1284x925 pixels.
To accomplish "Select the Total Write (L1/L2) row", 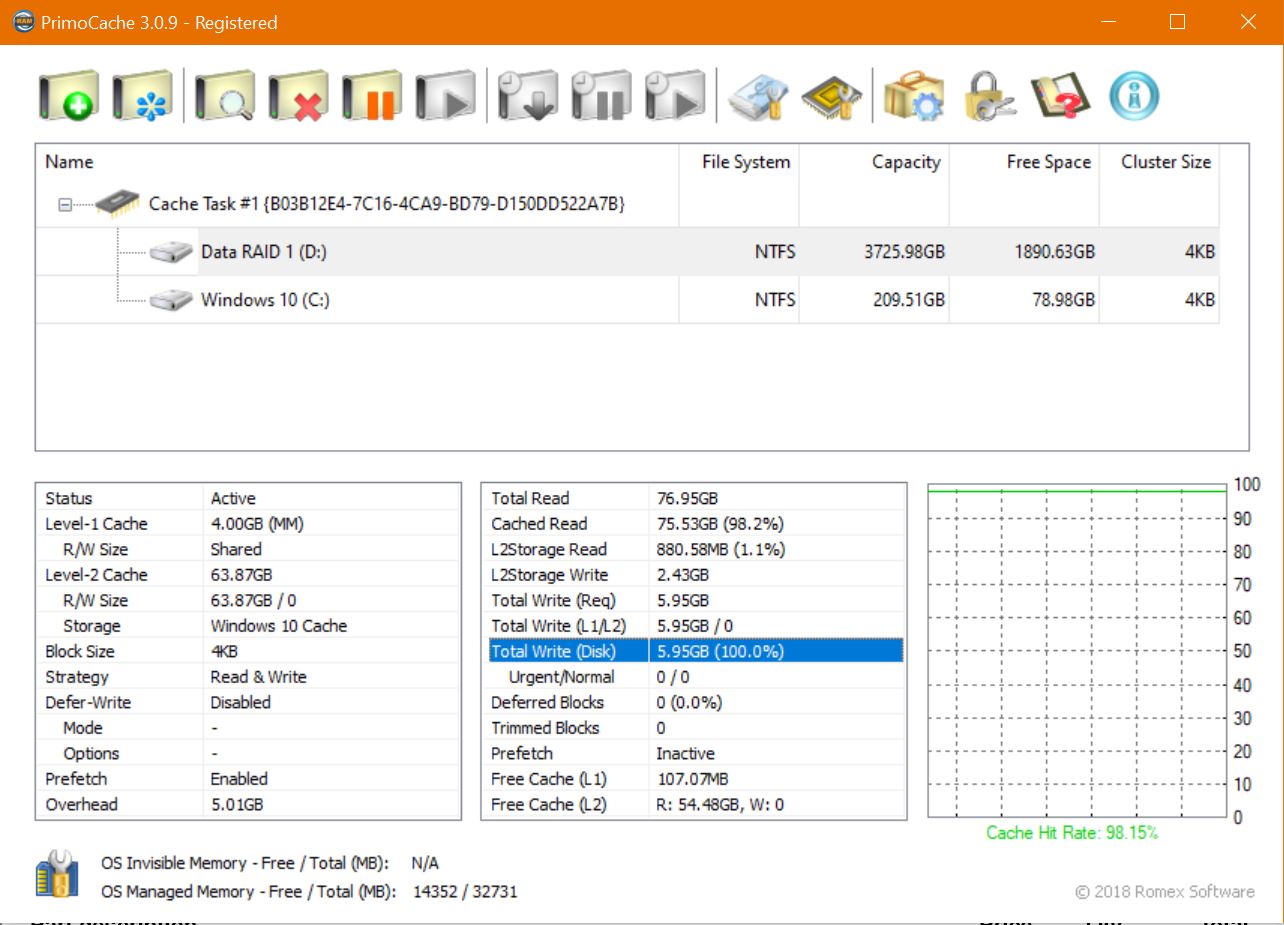I will tap(695, 626).
